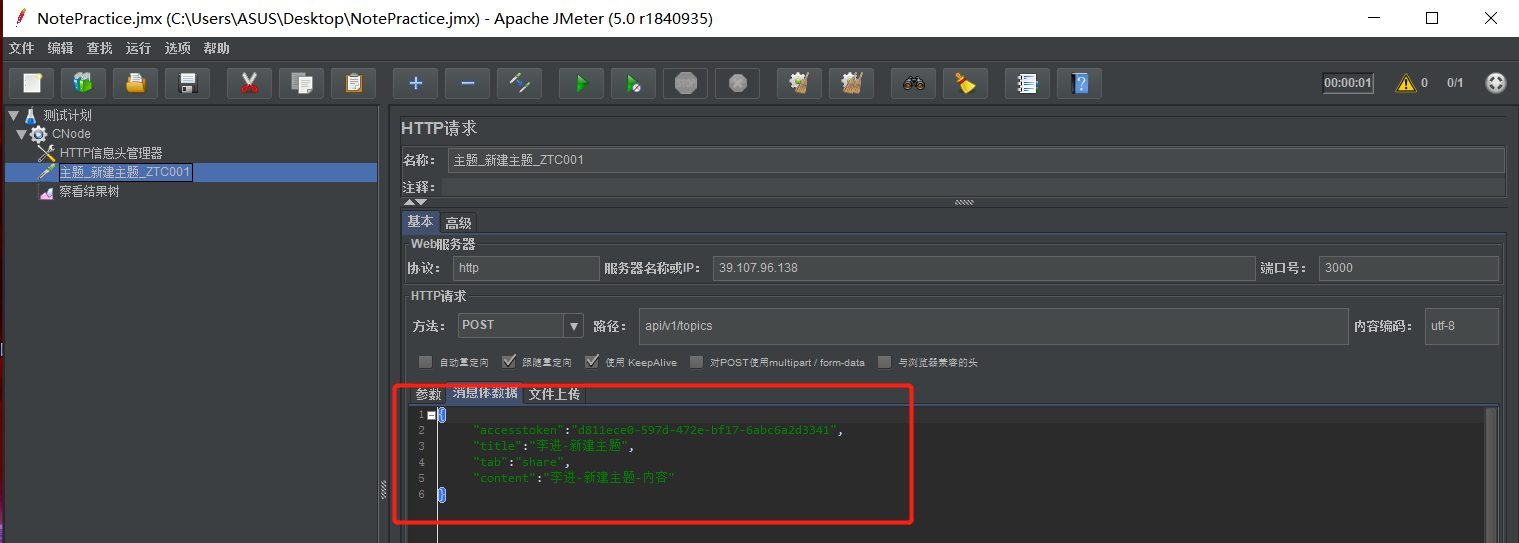Click the 0/1 thread count indicator
Screen dimensions: 1519x543
pos(1455,83)
